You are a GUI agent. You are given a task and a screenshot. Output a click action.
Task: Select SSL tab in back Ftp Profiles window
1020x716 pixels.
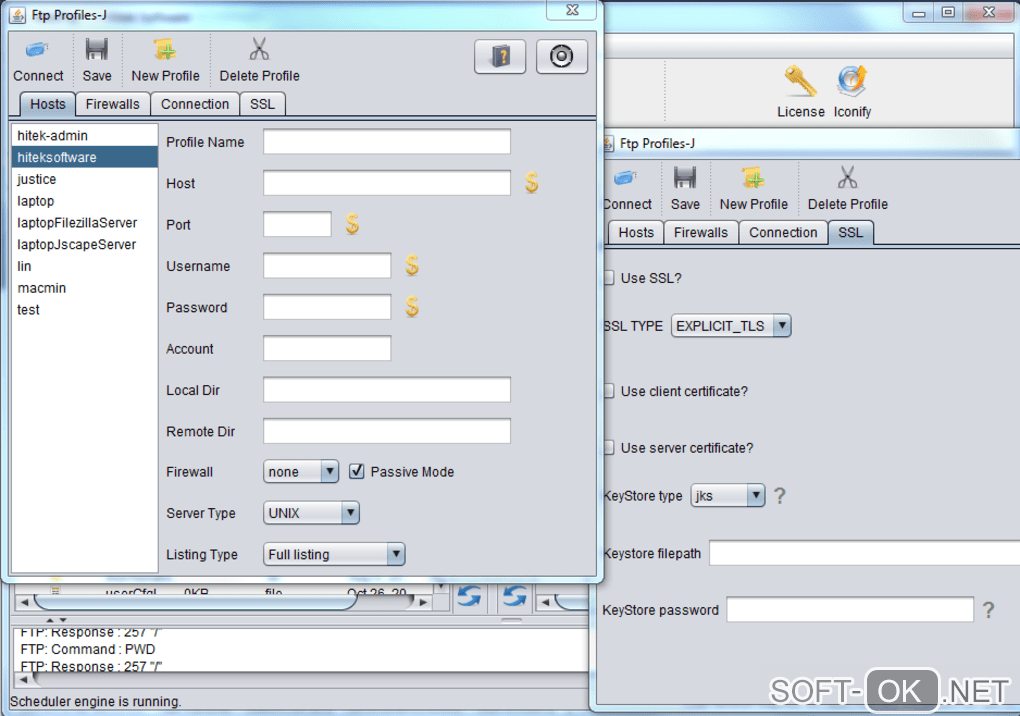click(x=850, y=232)
